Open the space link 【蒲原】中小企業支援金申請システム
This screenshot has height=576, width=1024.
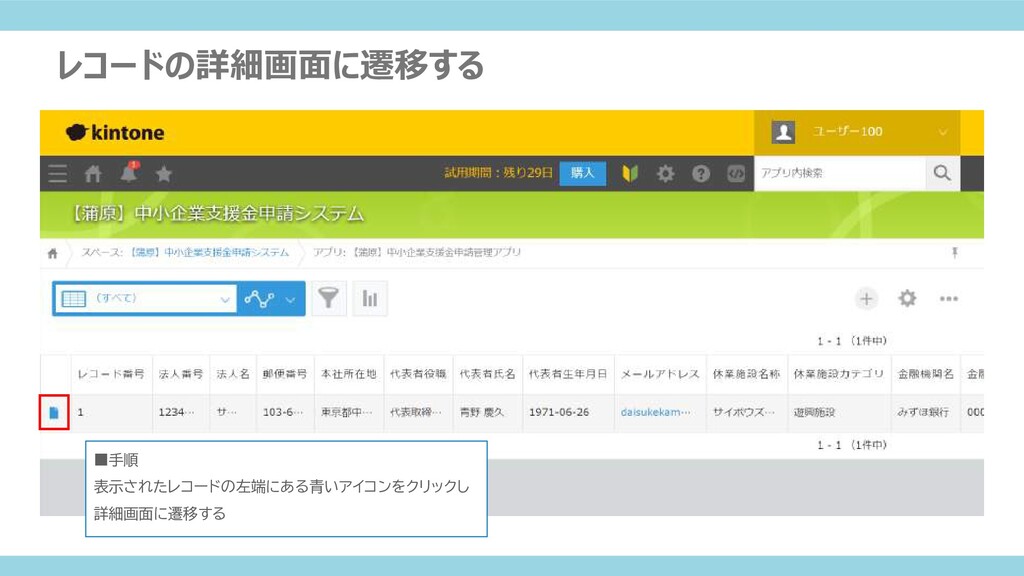(210, 253)
